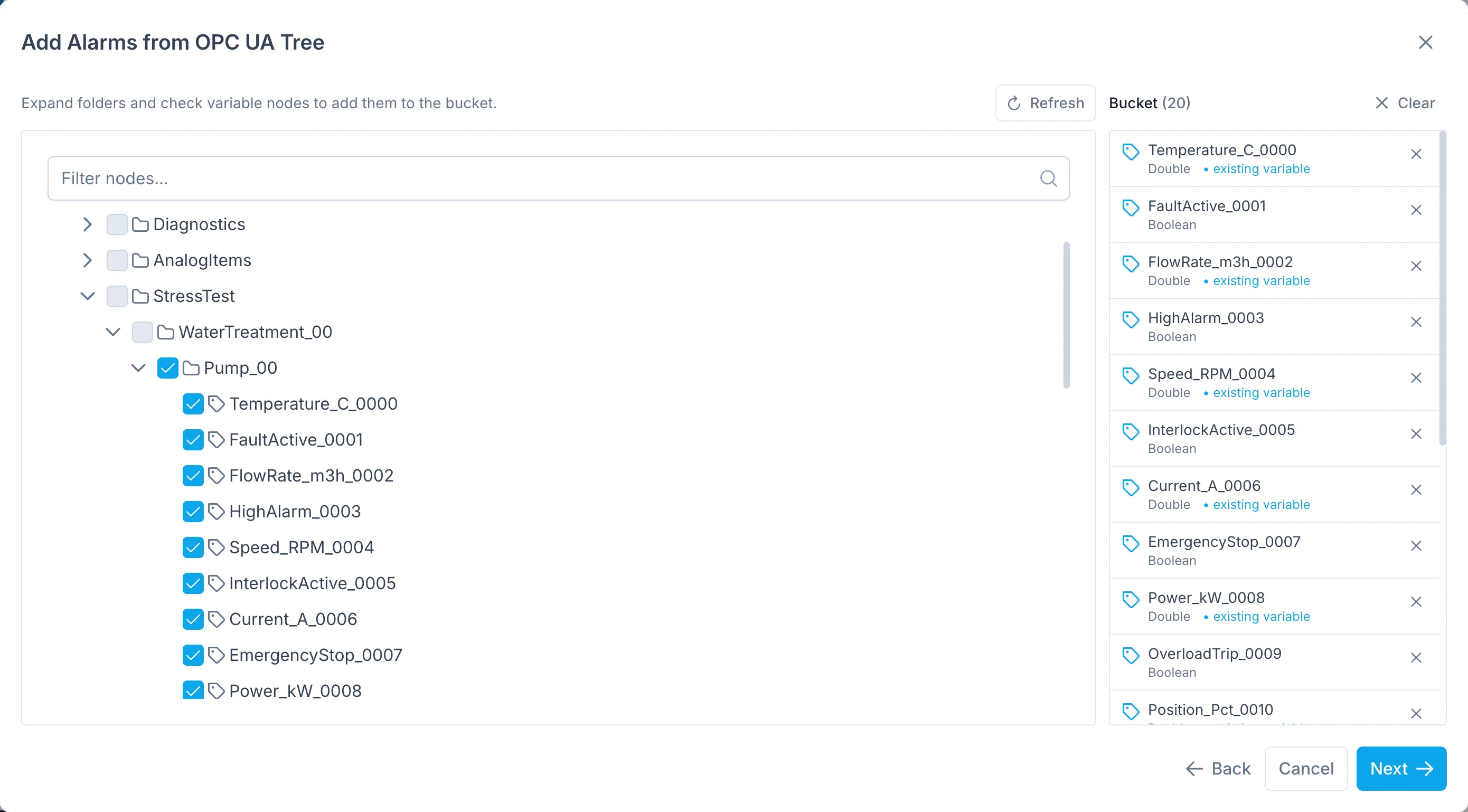
Task: Click the StressTest folder label
Action: (194, 296)
